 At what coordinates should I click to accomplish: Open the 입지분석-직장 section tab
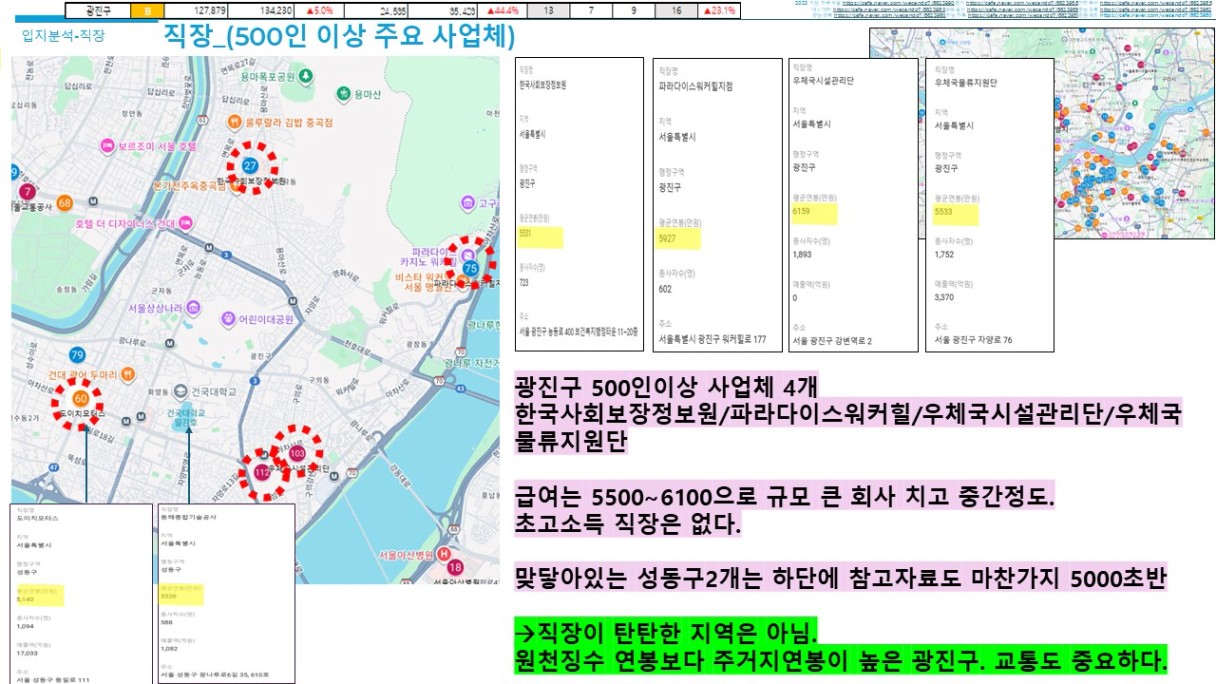click(63, 35)
